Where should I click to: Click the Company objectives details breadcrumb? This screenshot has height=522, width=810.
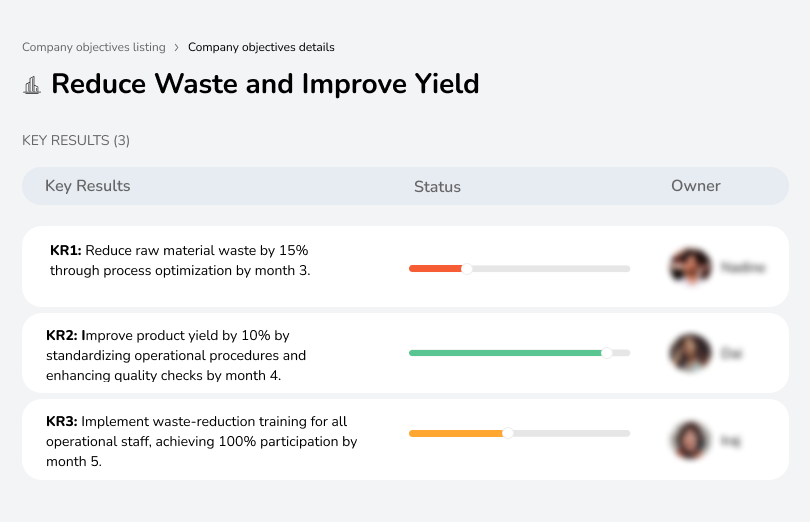pos(261,47)
